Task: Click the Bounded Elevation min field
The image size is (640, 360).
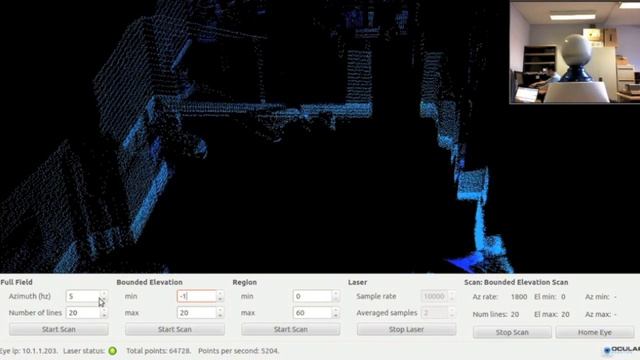Action: [x=196, y=296]
